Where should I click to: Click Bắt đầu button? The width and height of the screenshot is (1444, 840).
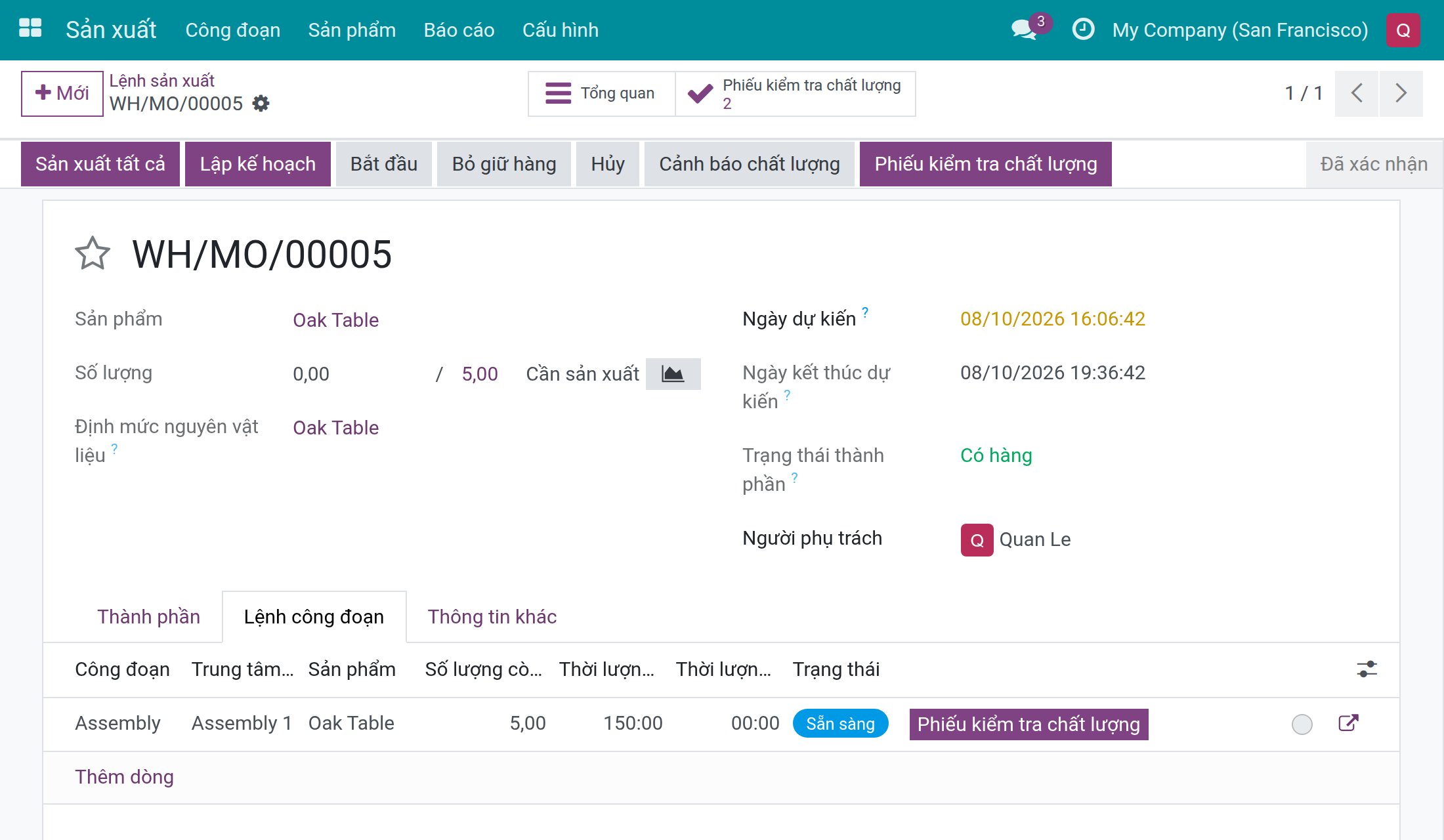coord(384,164)
